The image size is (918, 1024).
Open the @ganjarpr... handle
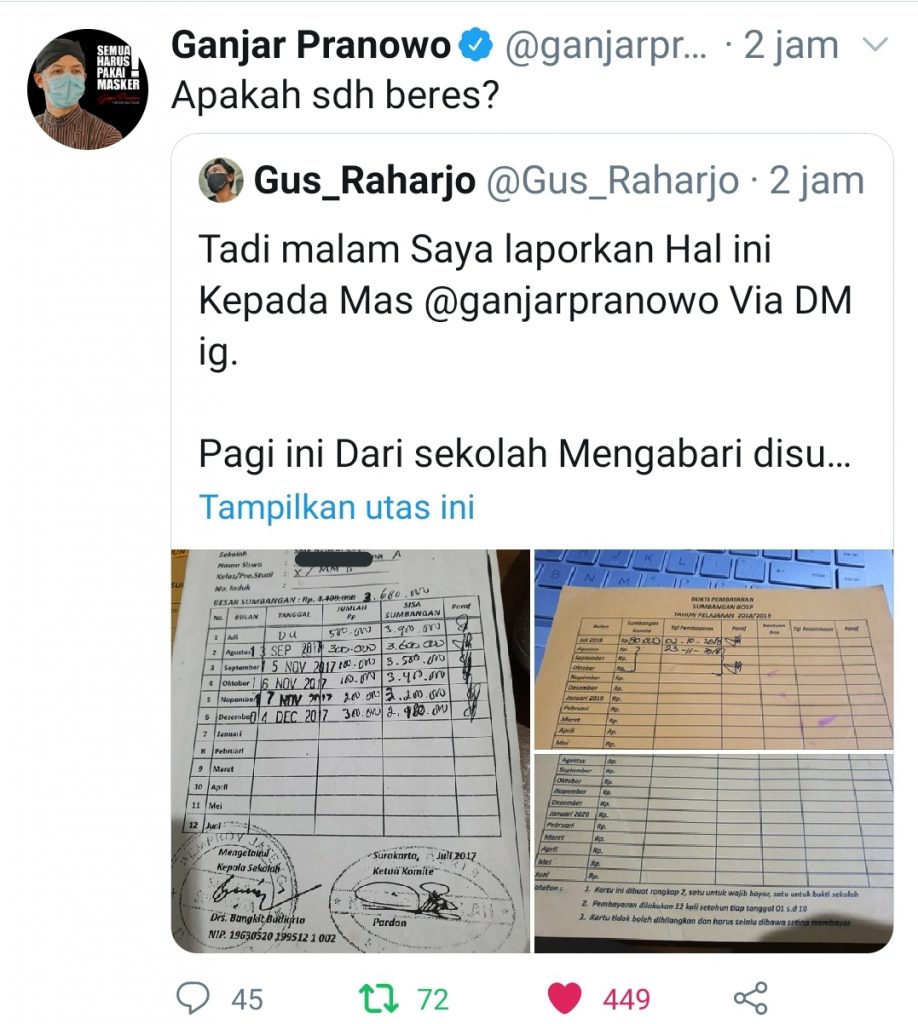[607, 46]
